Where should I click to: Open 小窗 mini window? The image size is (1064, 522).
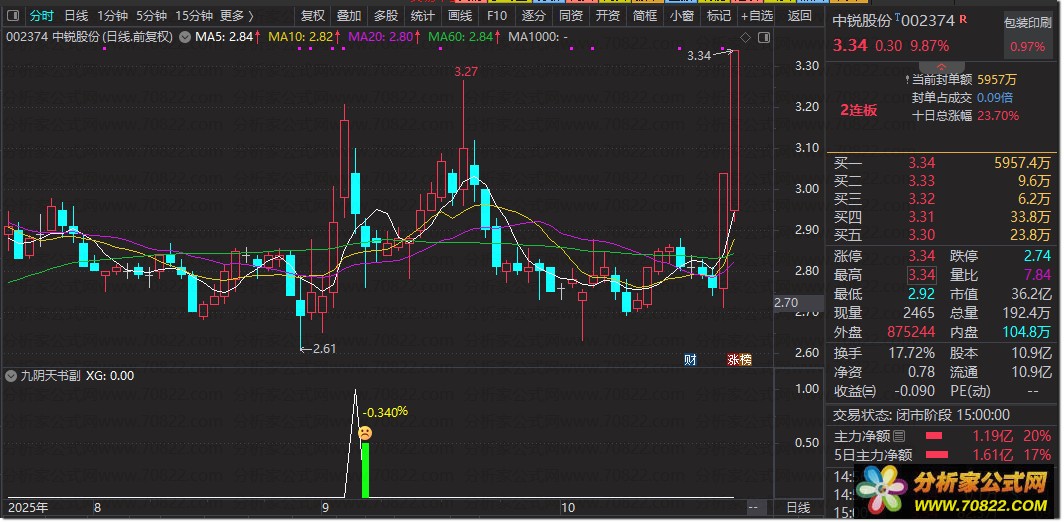(681, 16)
